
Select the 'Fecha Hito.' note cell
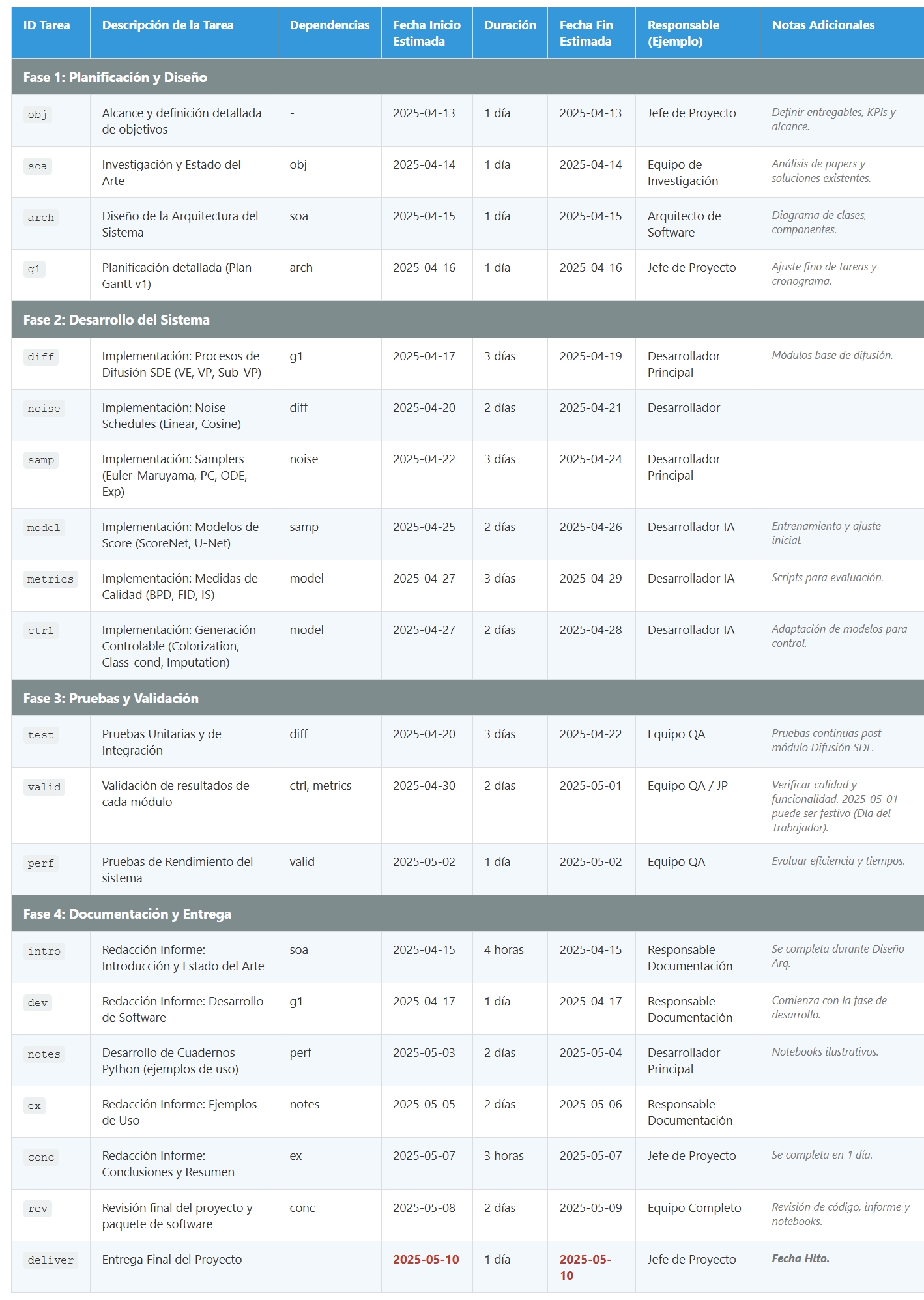click(x=801, y=1258)
